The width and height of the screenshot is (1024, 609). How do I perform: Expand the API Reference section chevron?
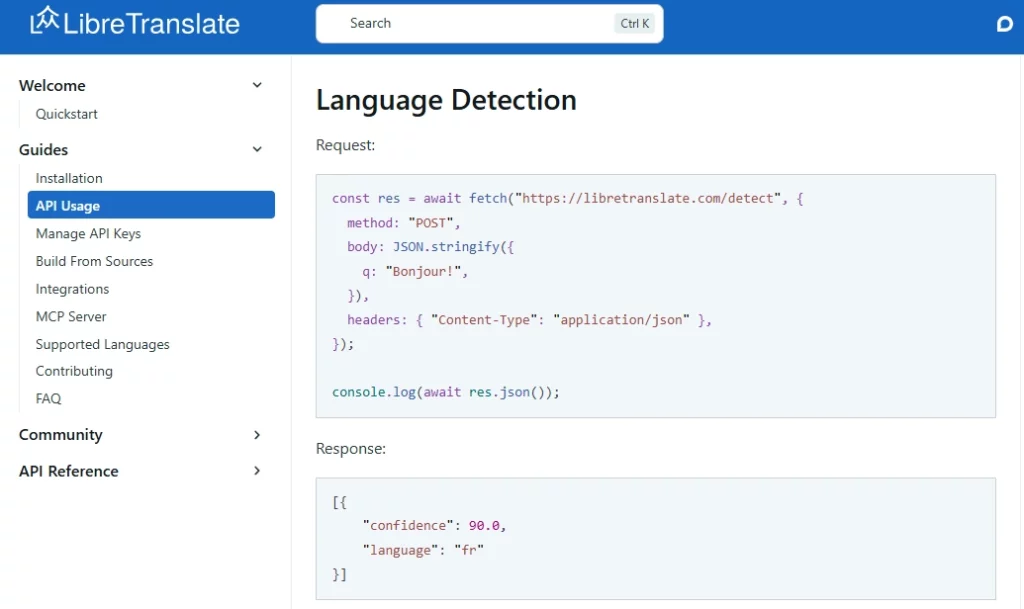257,471
